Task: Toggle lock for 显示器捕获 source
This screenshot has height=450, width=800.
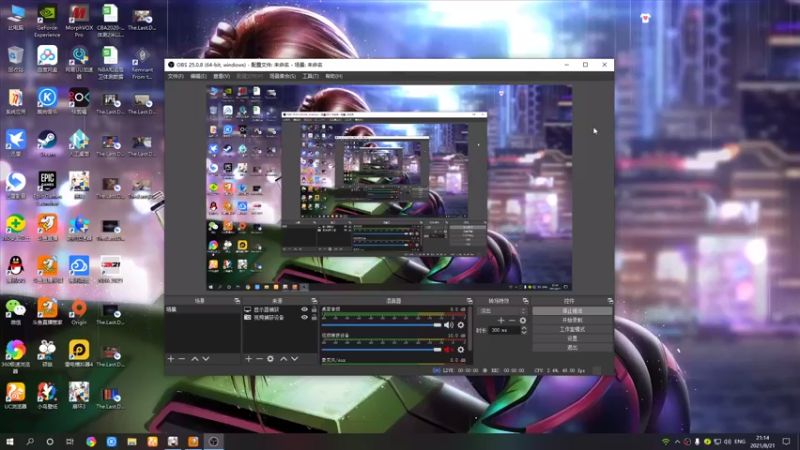Action: 314,310
